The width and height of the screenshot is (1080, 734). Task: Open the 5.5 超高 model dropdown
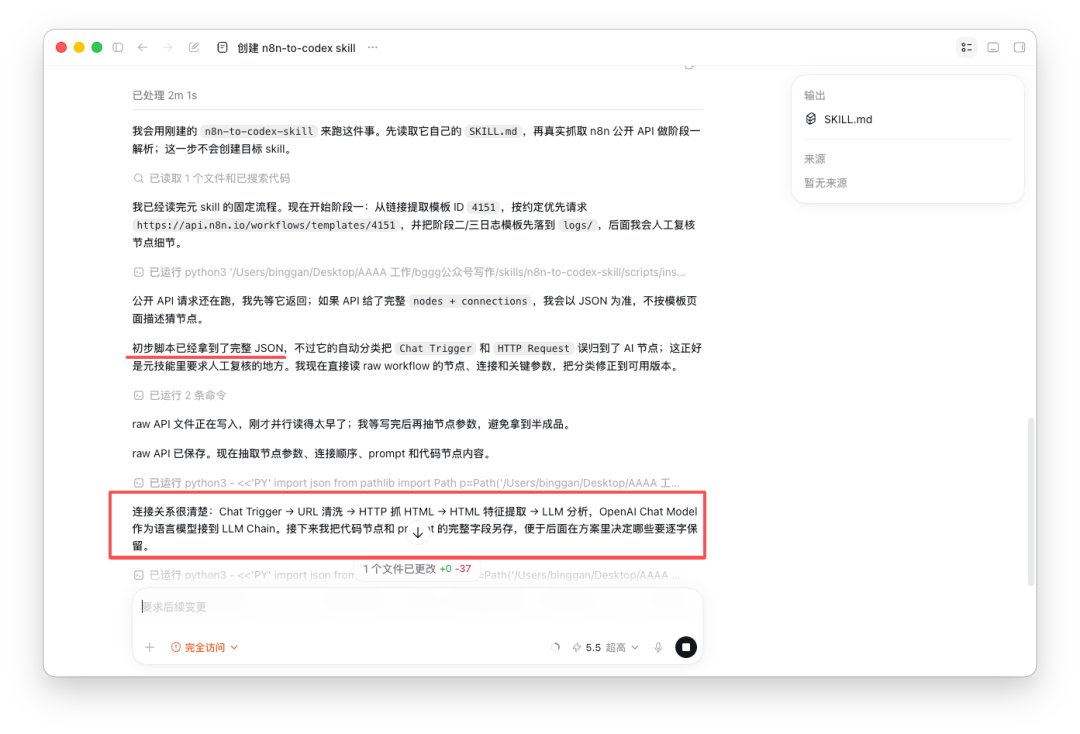pyautogui.click(x=605, y=647)
